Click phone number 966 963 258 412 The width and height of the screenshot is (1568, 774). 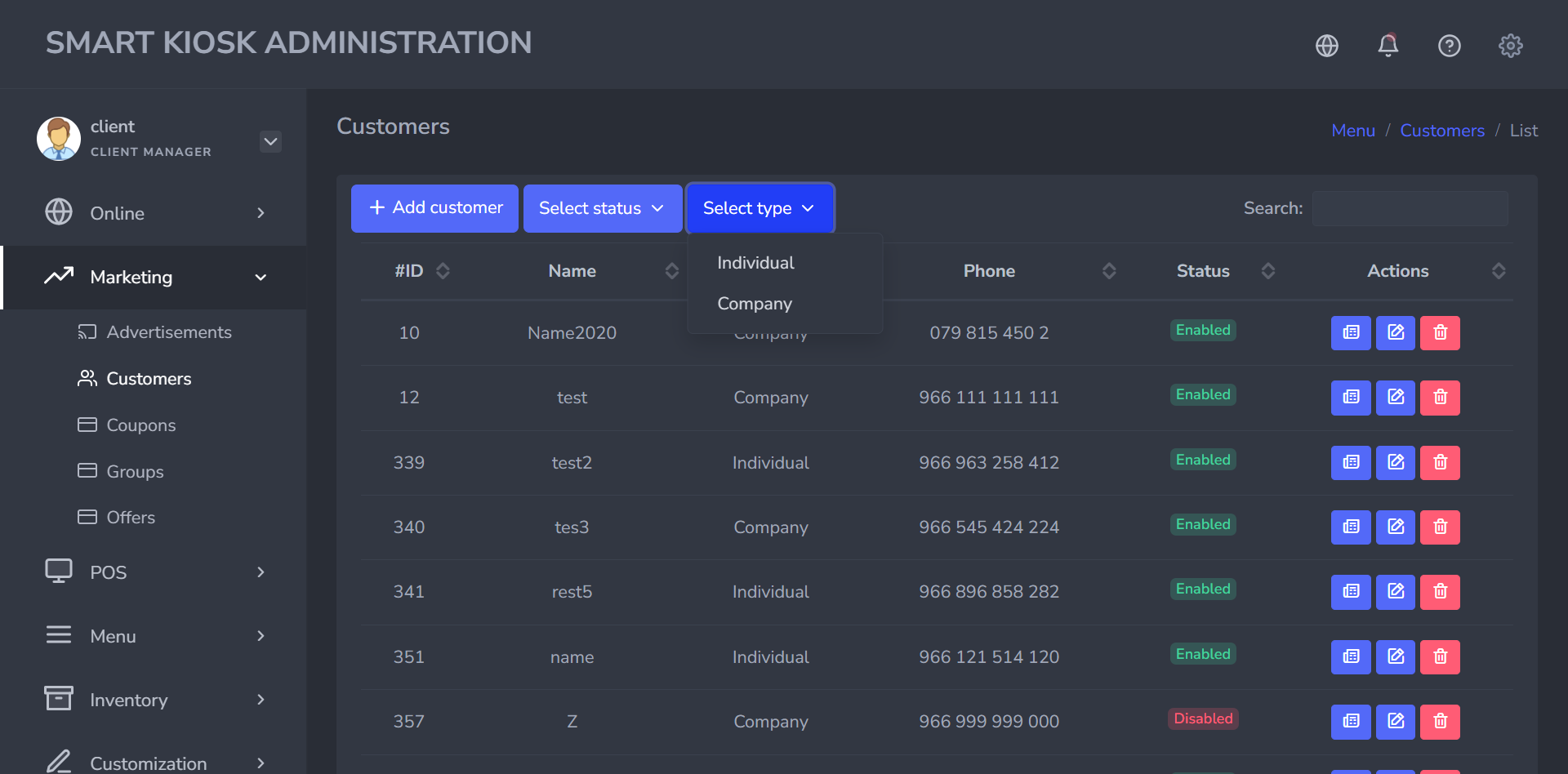coord(989,463)
